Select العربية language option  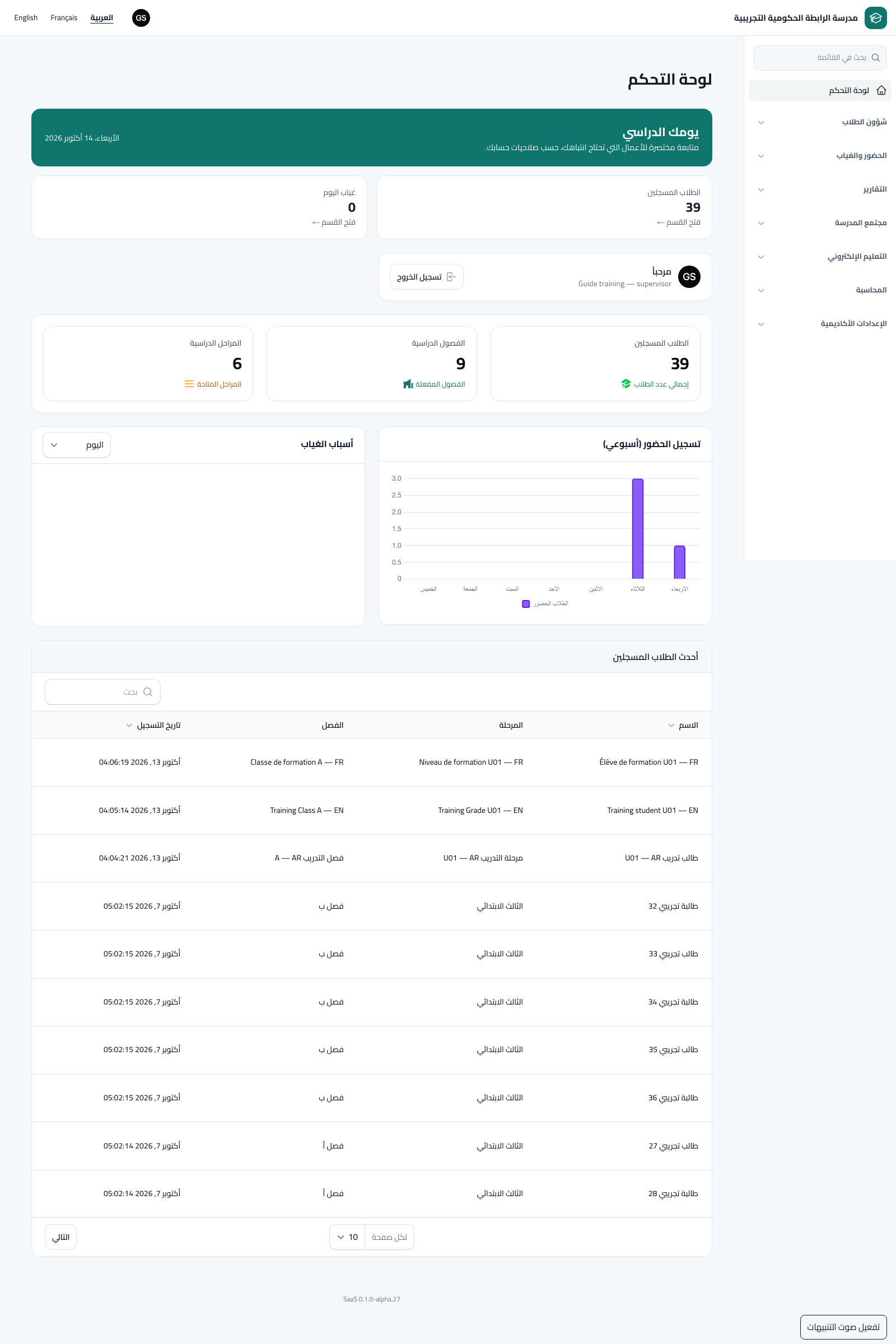(102, 18)
